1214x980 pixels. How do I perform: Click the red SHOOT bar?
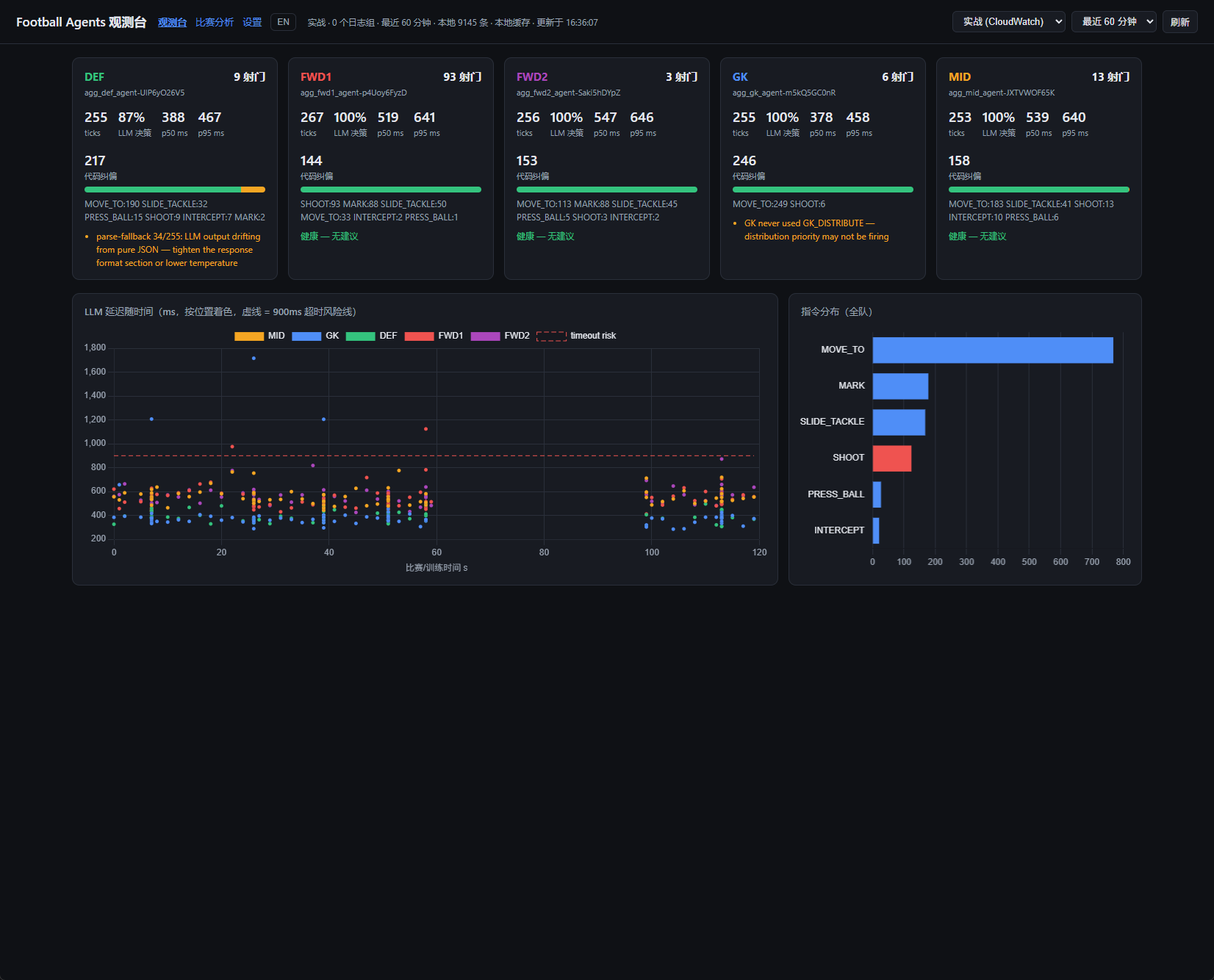[x=892, y=458]
